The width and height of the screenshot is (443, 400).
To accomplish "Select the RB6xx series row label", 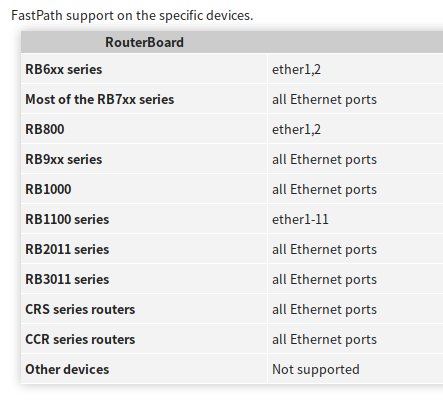I will pyautogui.click(x=64, y=69).
